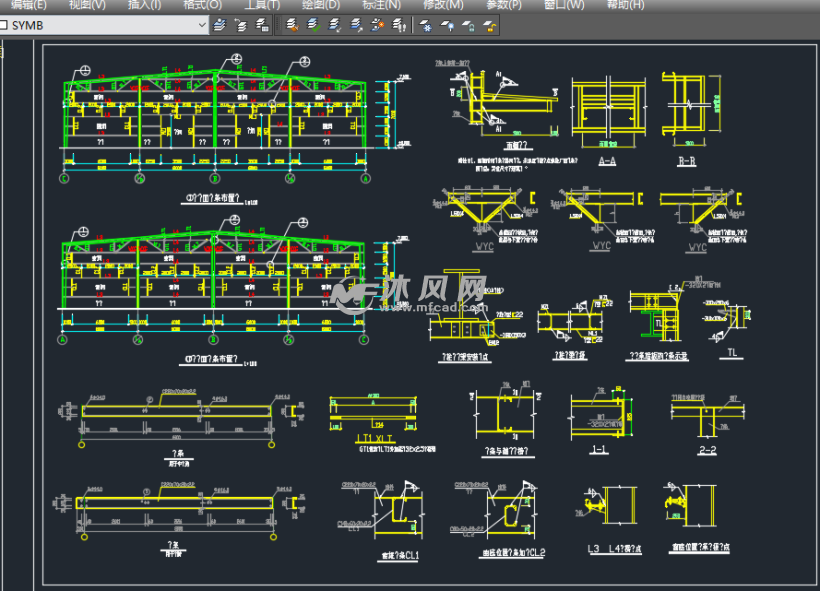The width and height of the screenshot is (820, 591).
Task: Open the 绘图(D) menu
Action: point(320,5)
